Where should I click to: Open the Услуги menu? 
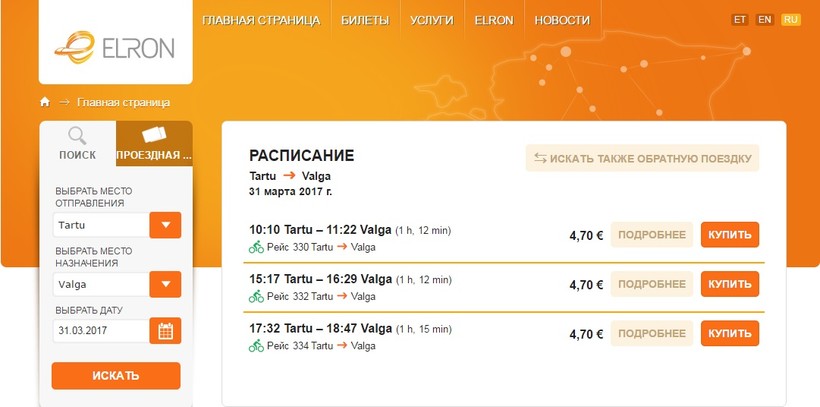431,20
